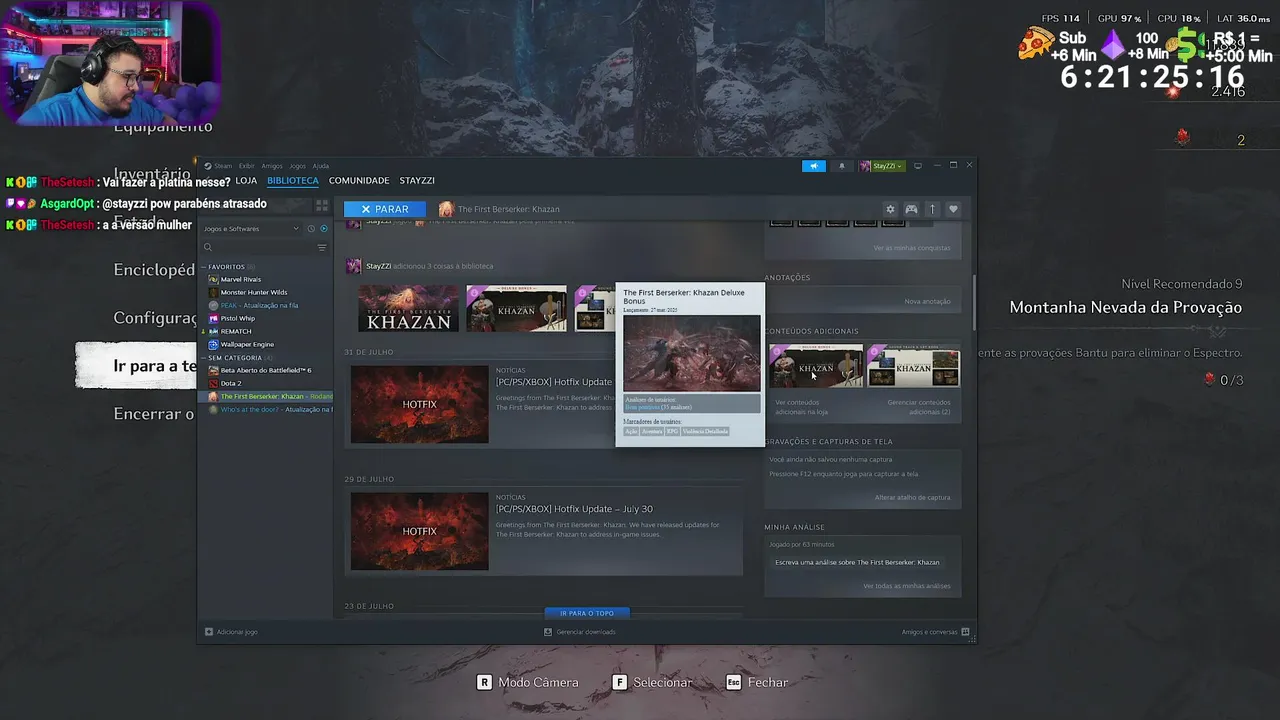
Task: Open Steam announcements megaphone button
Action: (x=814, y=166)
